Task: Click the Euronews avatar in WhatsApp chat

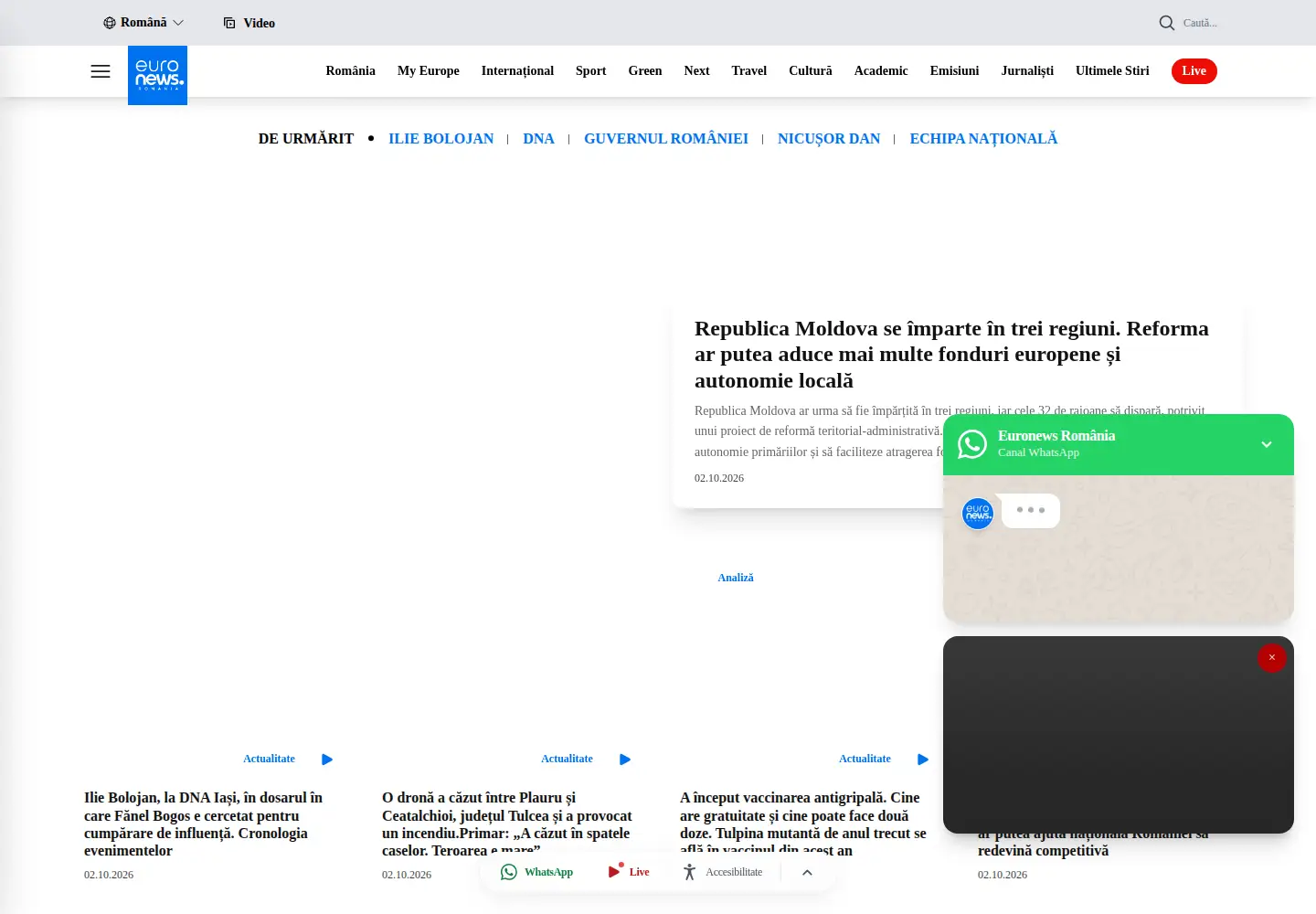Action: click(978, 514)
